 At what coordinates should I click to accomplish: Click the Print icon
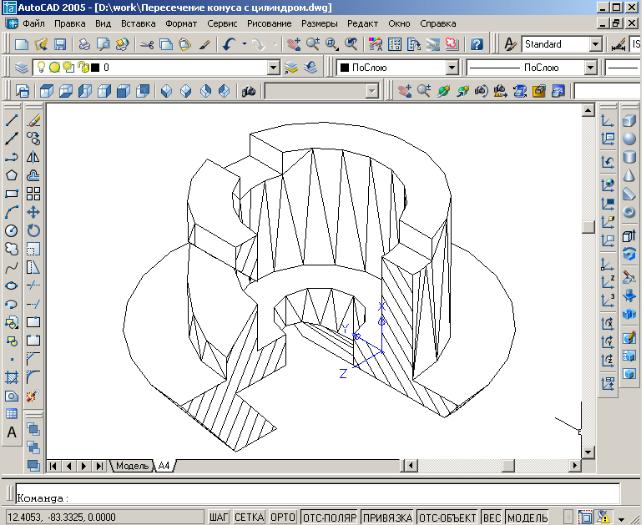[x=84, y=44]
